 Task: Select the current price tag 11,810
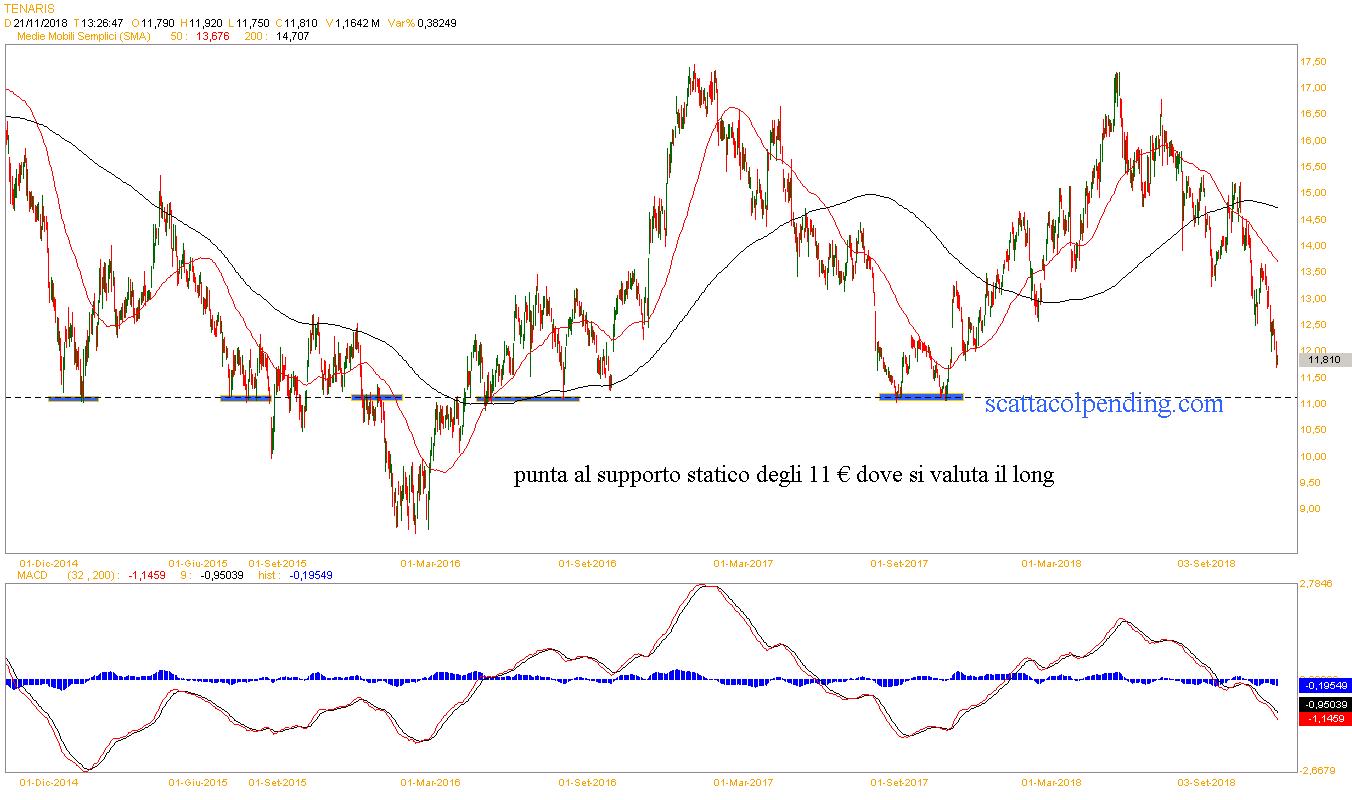1324,360
